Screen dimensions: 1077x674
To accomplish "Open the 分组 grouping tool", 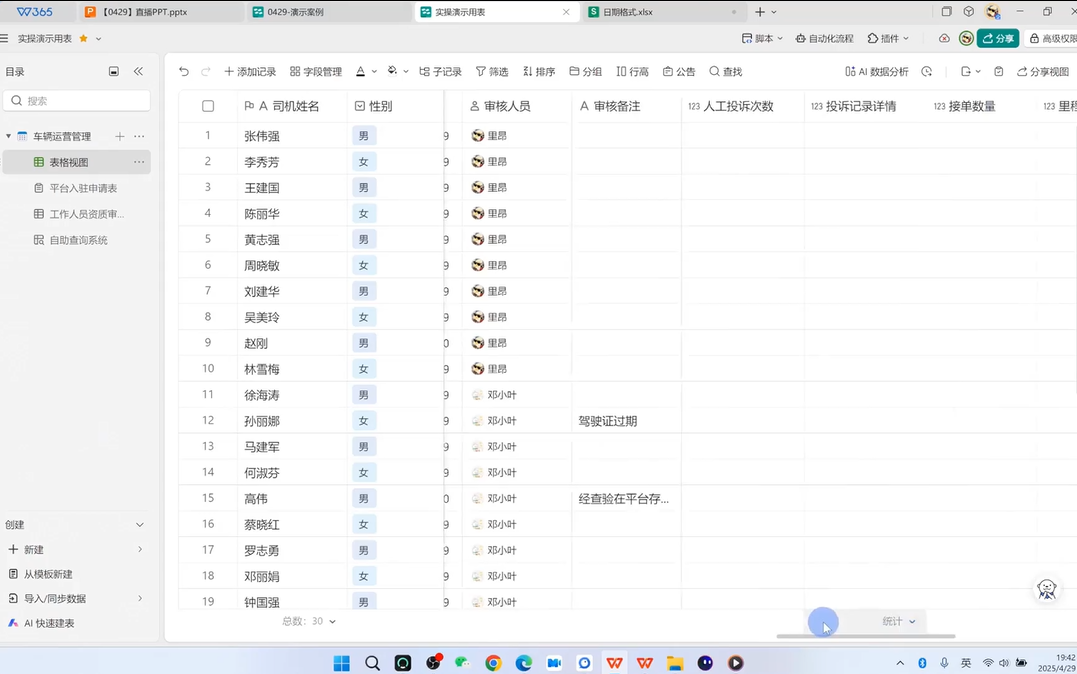I will coord(586,72).
